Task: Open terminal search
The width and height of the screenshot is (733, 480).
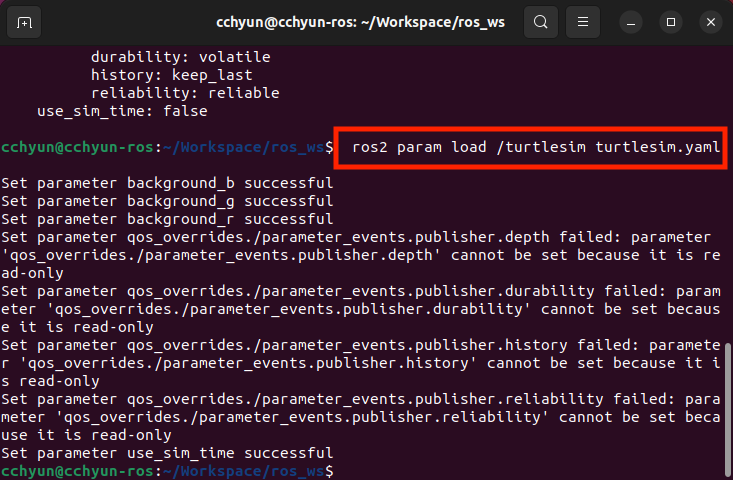Action: point(541,22)
